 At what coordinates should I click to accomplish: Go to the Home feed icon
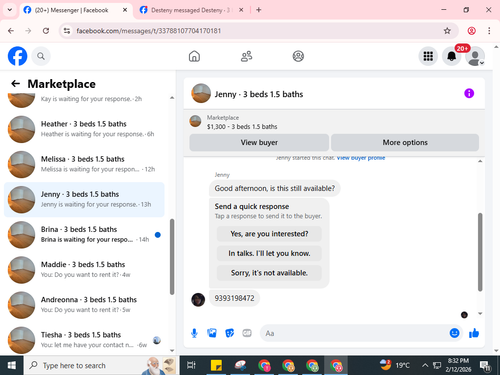tap(194, 56)
